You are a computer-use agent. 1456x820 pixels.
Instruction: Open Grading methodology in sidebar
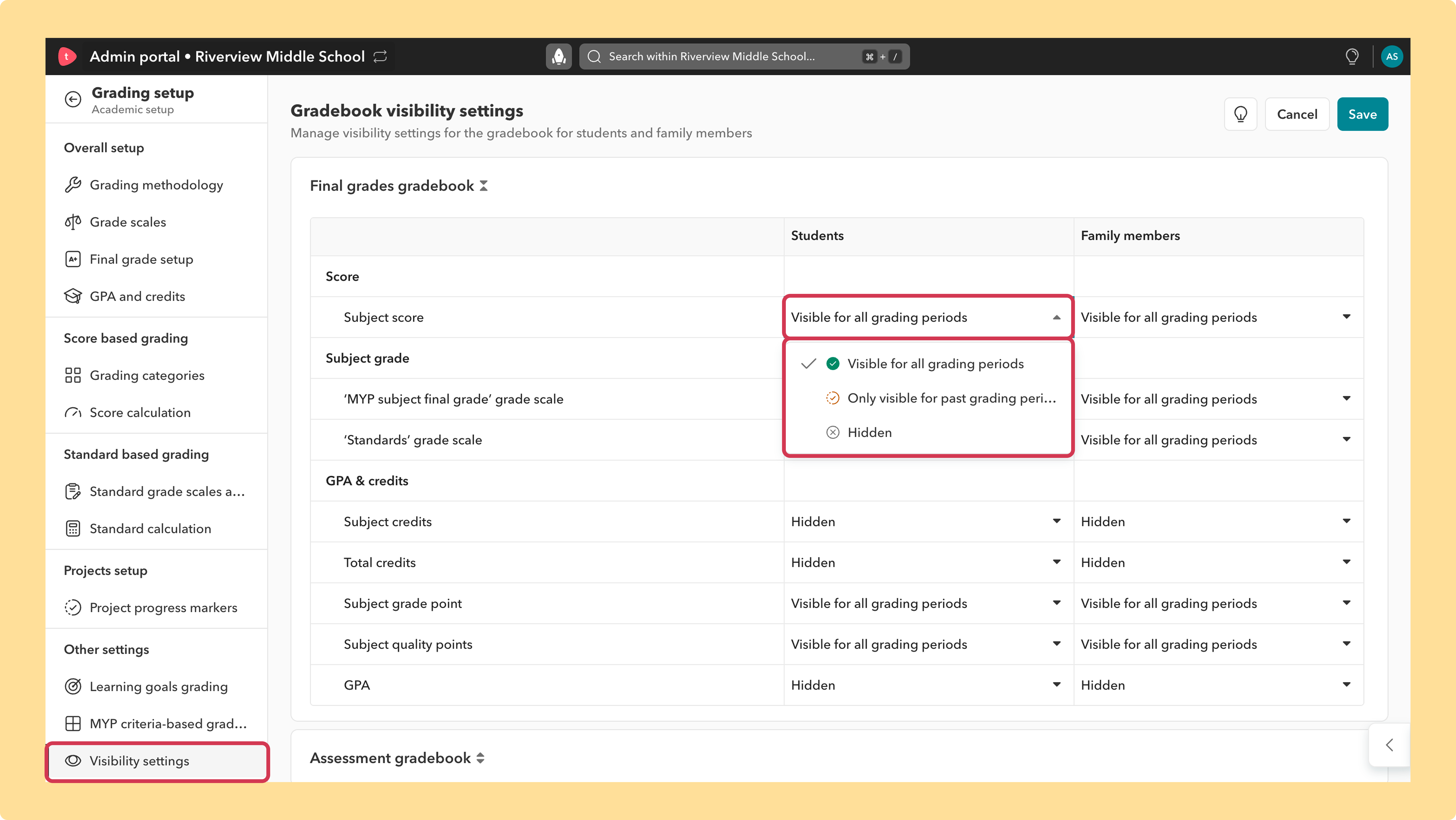(x=157, y=185)
